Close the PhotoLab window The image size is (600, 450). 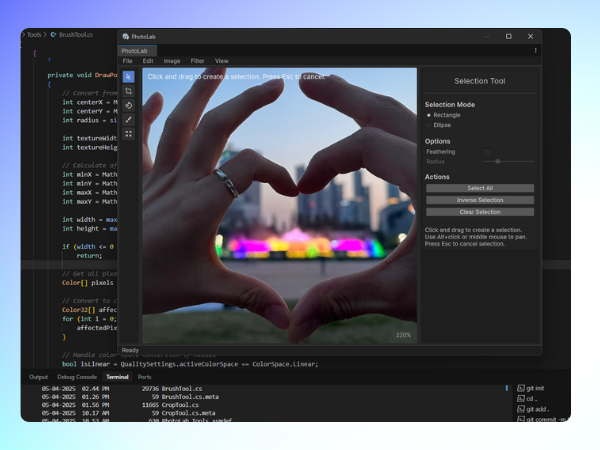(530, 36)
